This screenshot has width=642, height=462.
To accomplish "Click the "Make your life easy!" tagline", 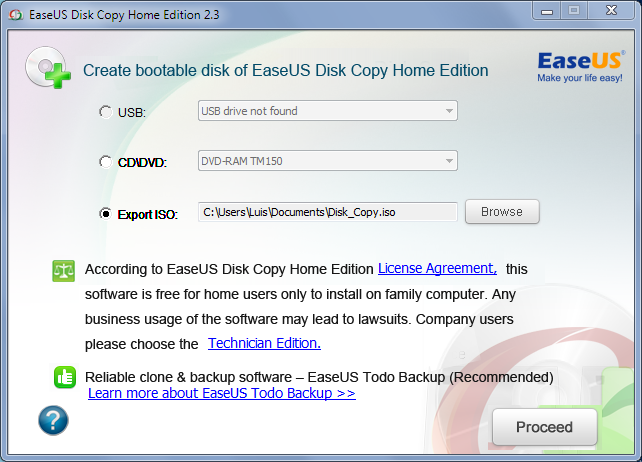I will tap(580, 78).
